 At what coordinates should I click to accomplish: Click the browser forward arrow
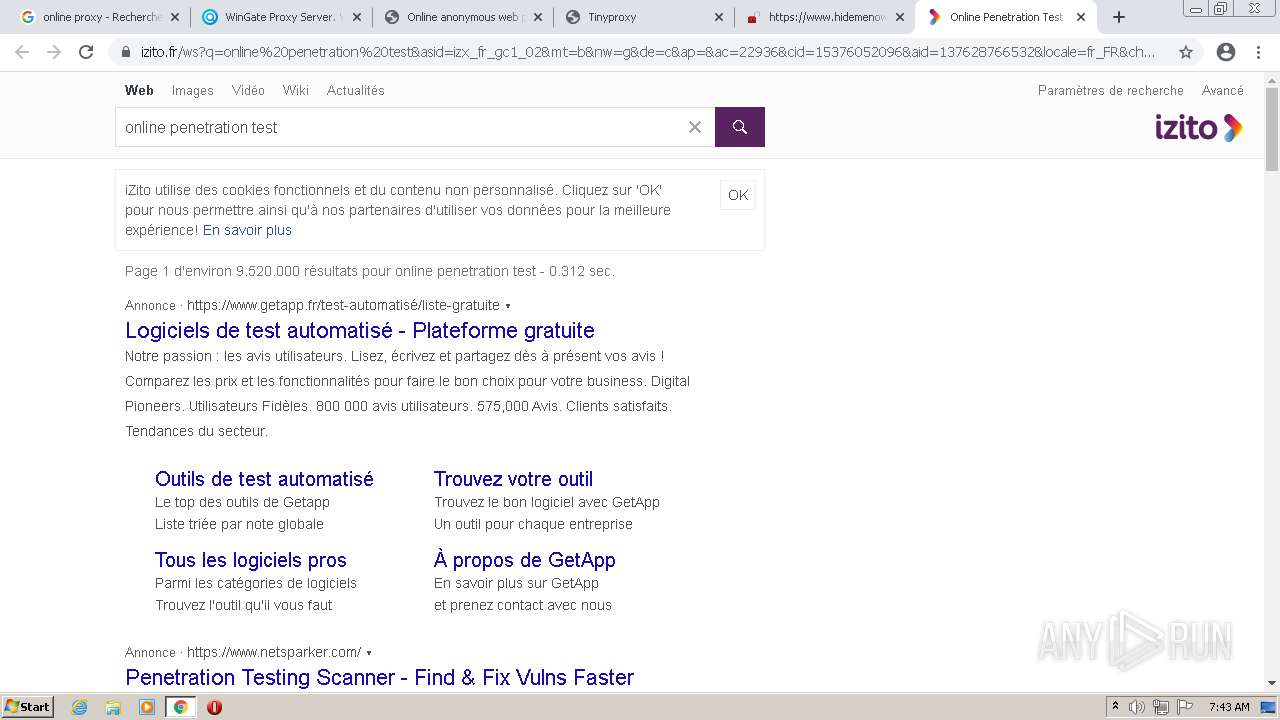pyautogui.click(x=54, y=52)
